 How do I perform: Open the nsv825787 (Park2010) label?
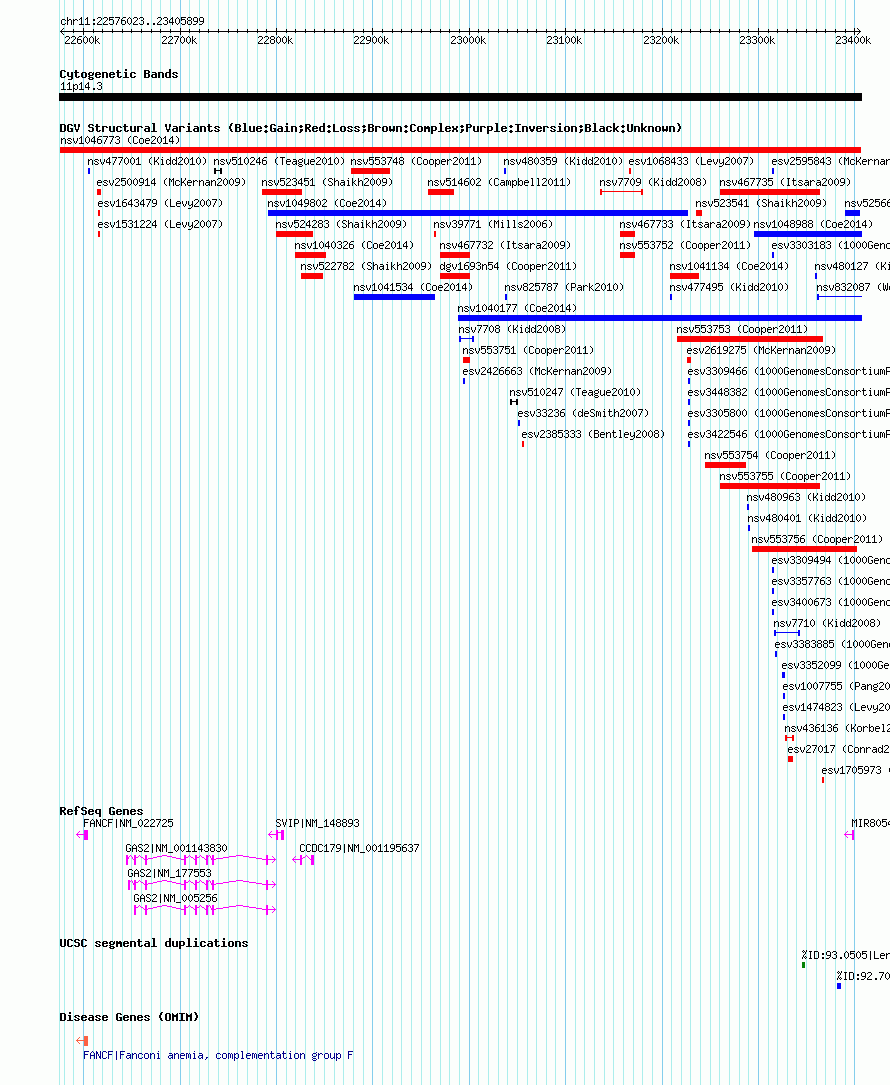[x=563, y=287]
